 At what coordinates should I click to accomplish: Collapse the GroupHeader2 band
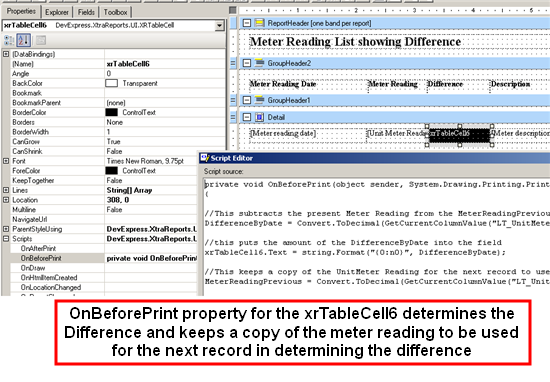coord(247,63)
